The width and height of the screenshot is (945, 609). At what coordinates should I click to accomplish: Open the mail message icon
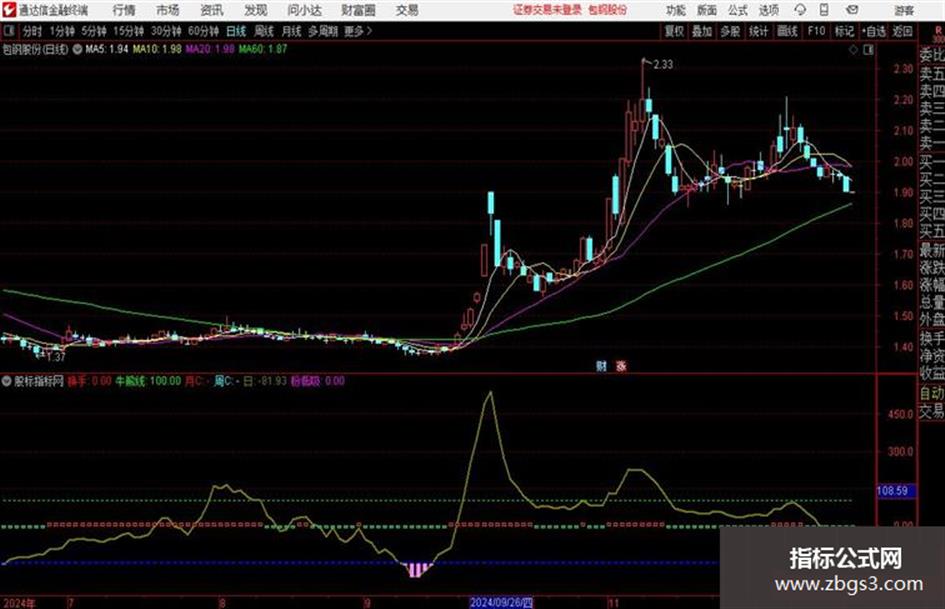852,10
